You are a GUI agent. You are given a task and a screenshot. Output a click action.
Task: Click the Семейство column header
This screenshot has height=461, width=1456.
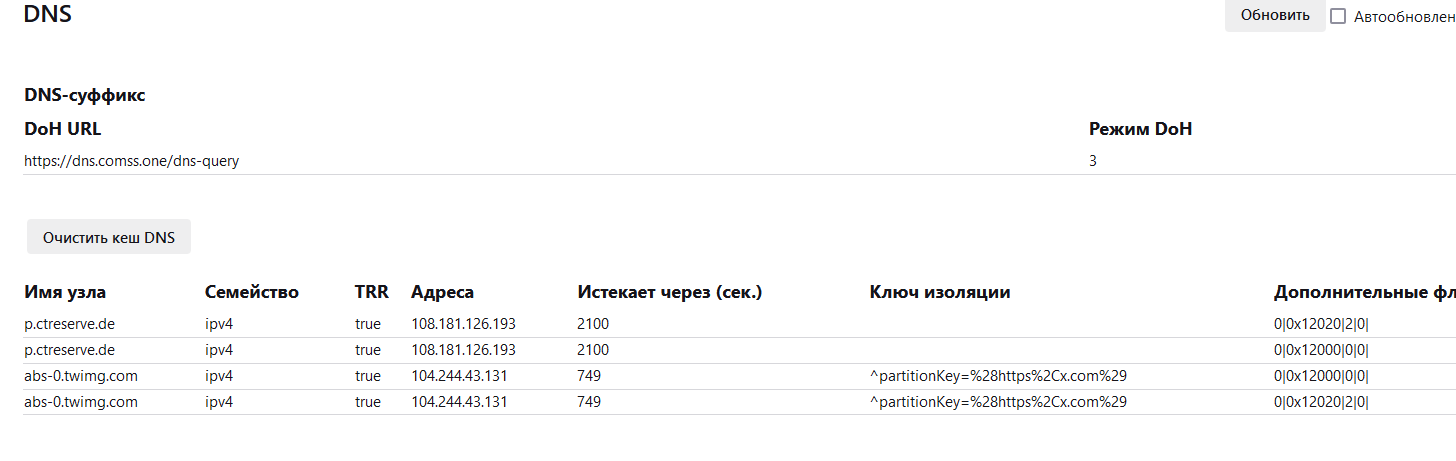pyautogui.click(x=252, y=292)
